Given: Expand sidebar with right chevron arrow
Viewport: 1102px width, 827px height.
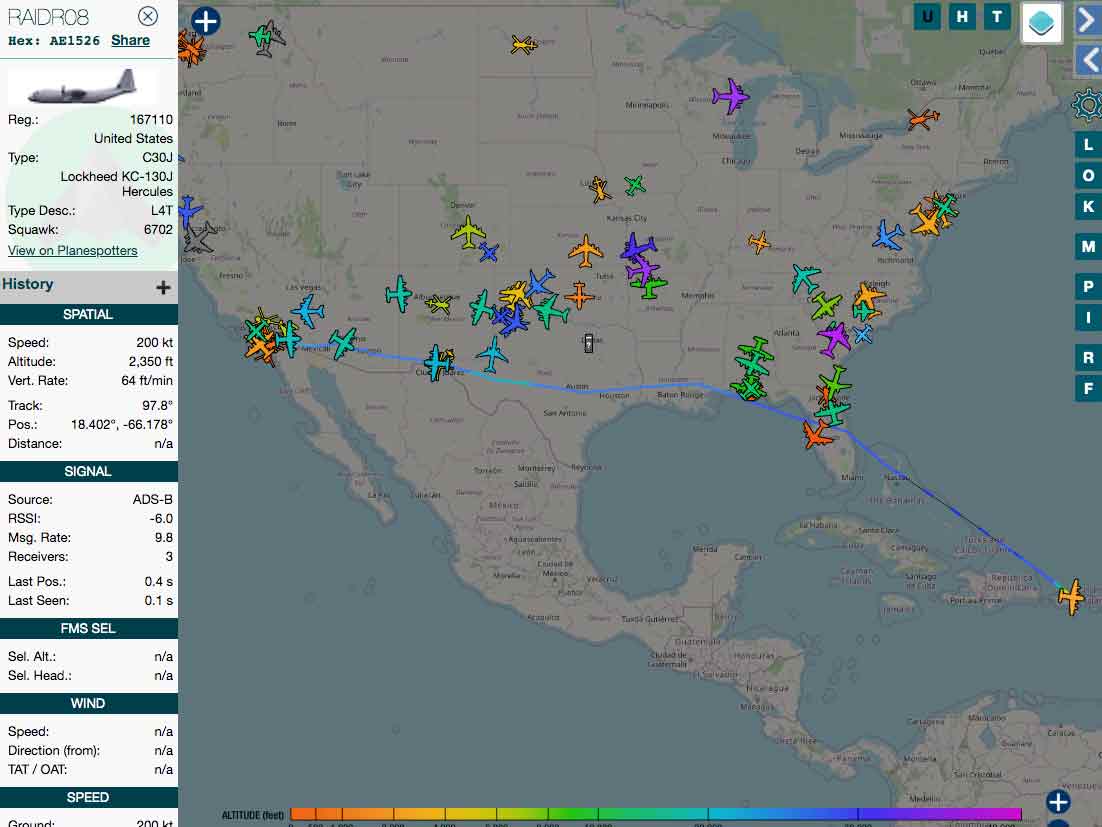Looking at the screenshot, I should (1088, 20).
